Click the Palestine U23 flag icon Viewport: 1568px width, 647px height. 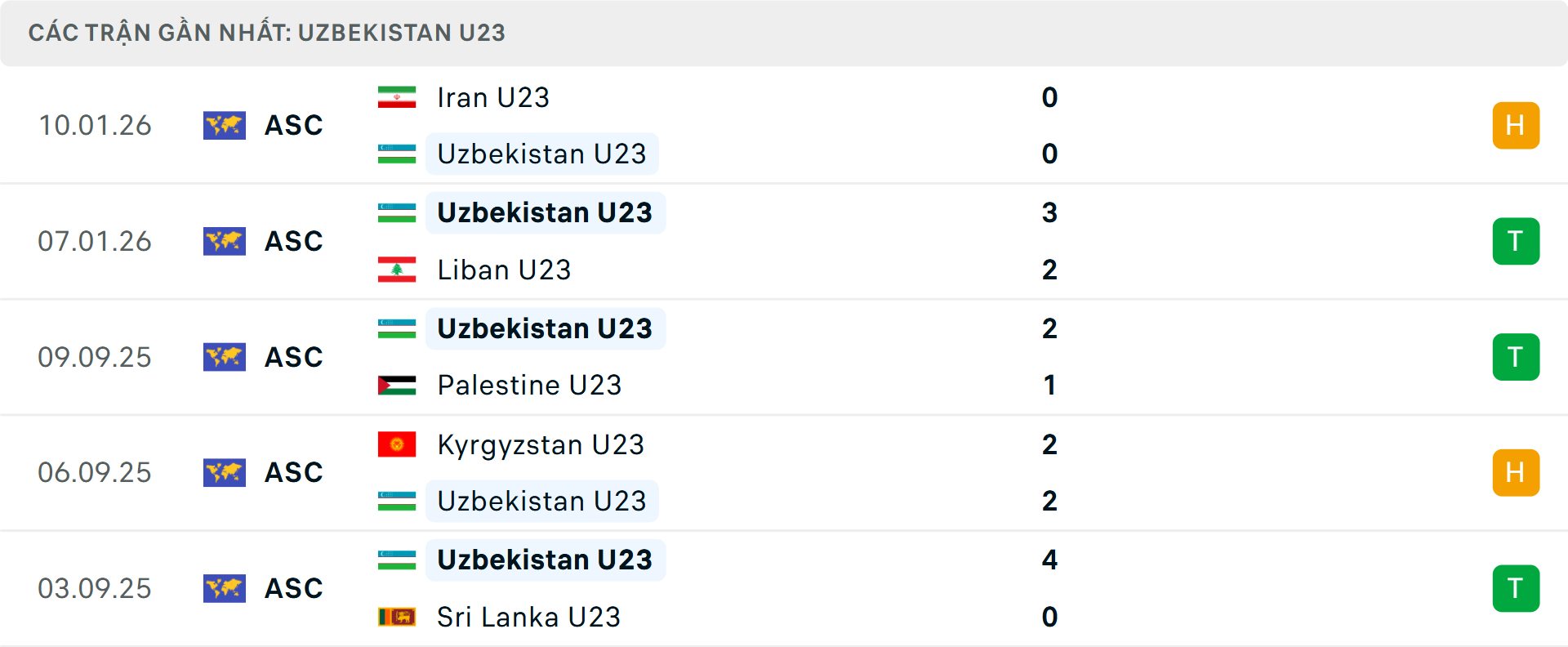pos(397,385)
